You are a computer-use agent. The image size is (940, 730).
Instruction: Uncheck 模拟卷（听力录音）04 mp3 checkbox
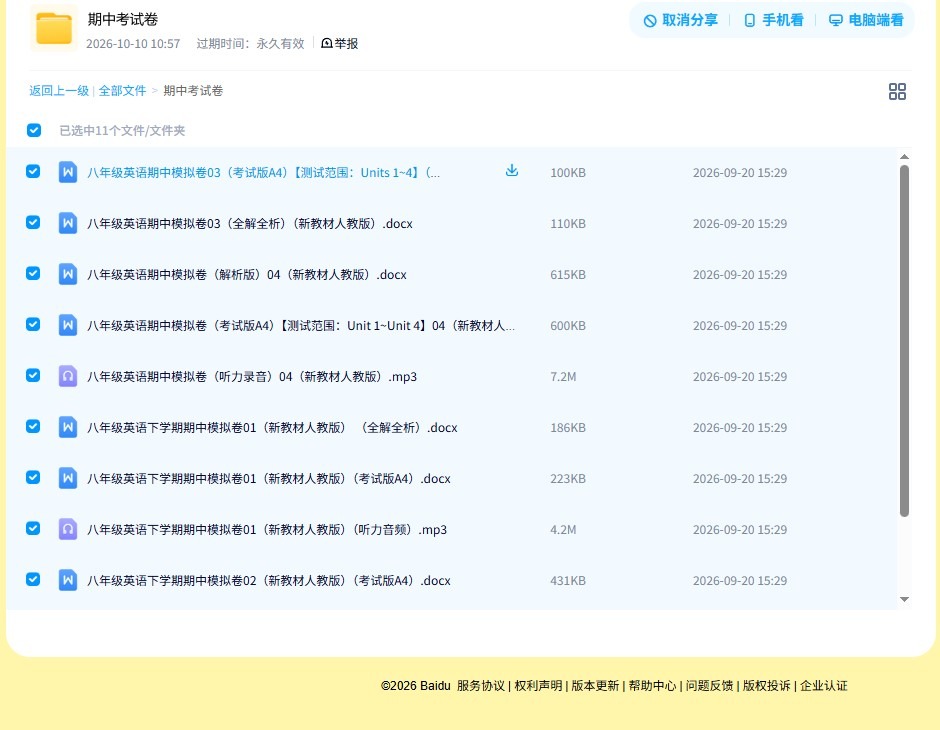click(33, 375)
